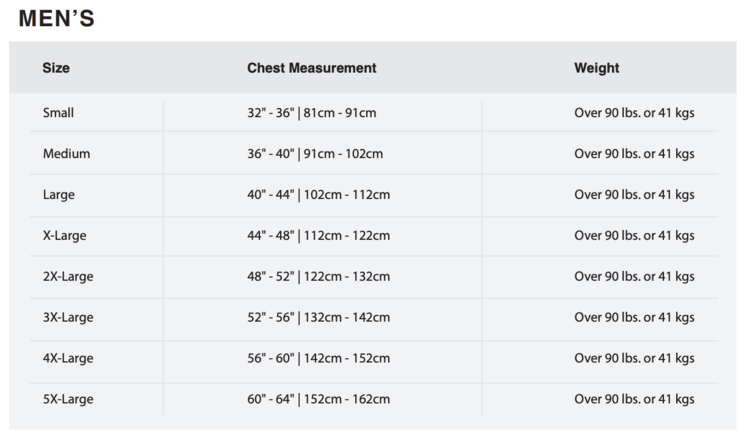Select the 2X-Large size row label
The image size is (750, 437).
coord(68,276)
